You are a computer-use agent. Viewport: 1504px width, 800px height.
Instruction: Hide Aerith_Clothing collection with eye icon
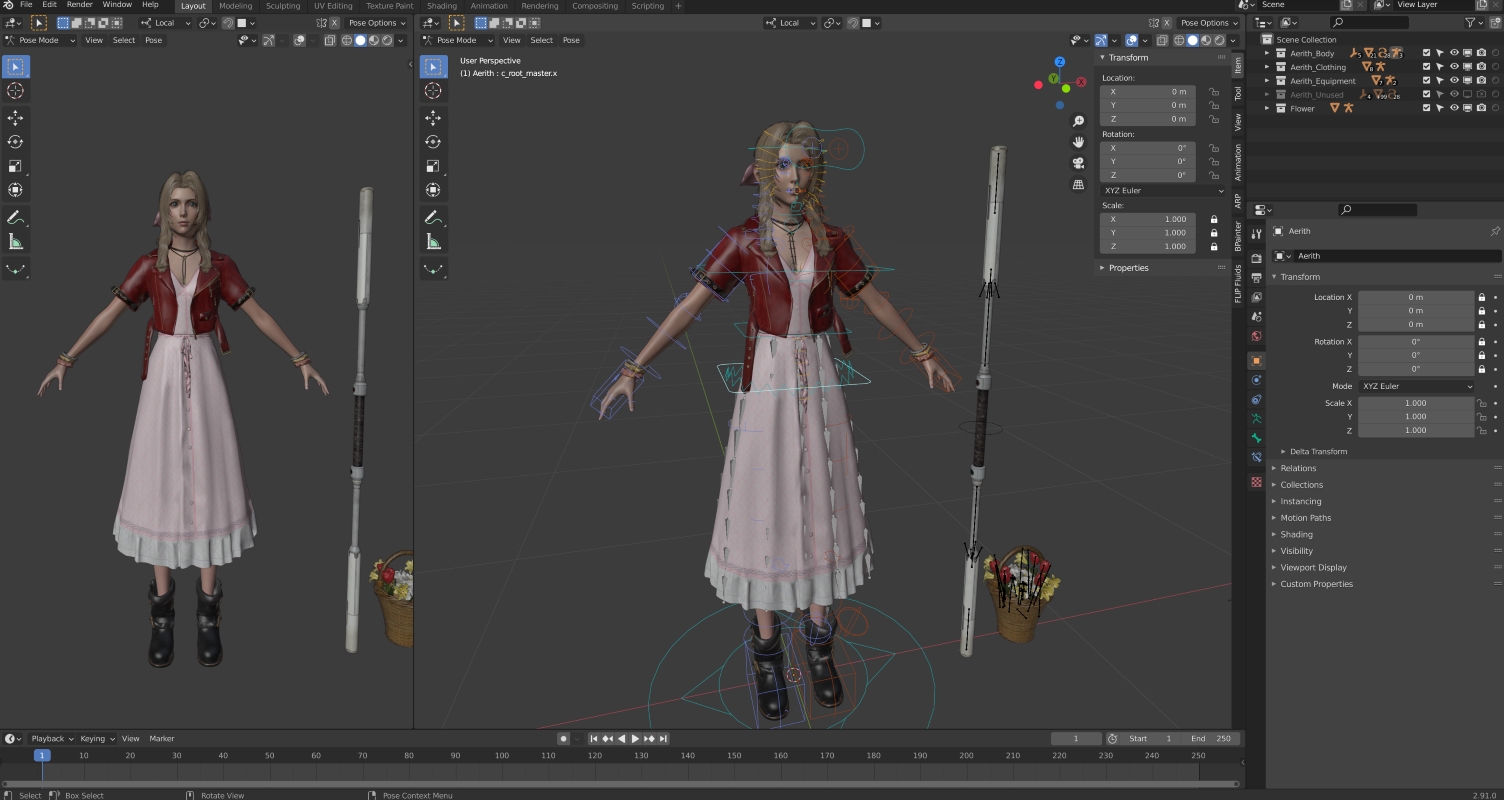click(x=1454, y=67)
